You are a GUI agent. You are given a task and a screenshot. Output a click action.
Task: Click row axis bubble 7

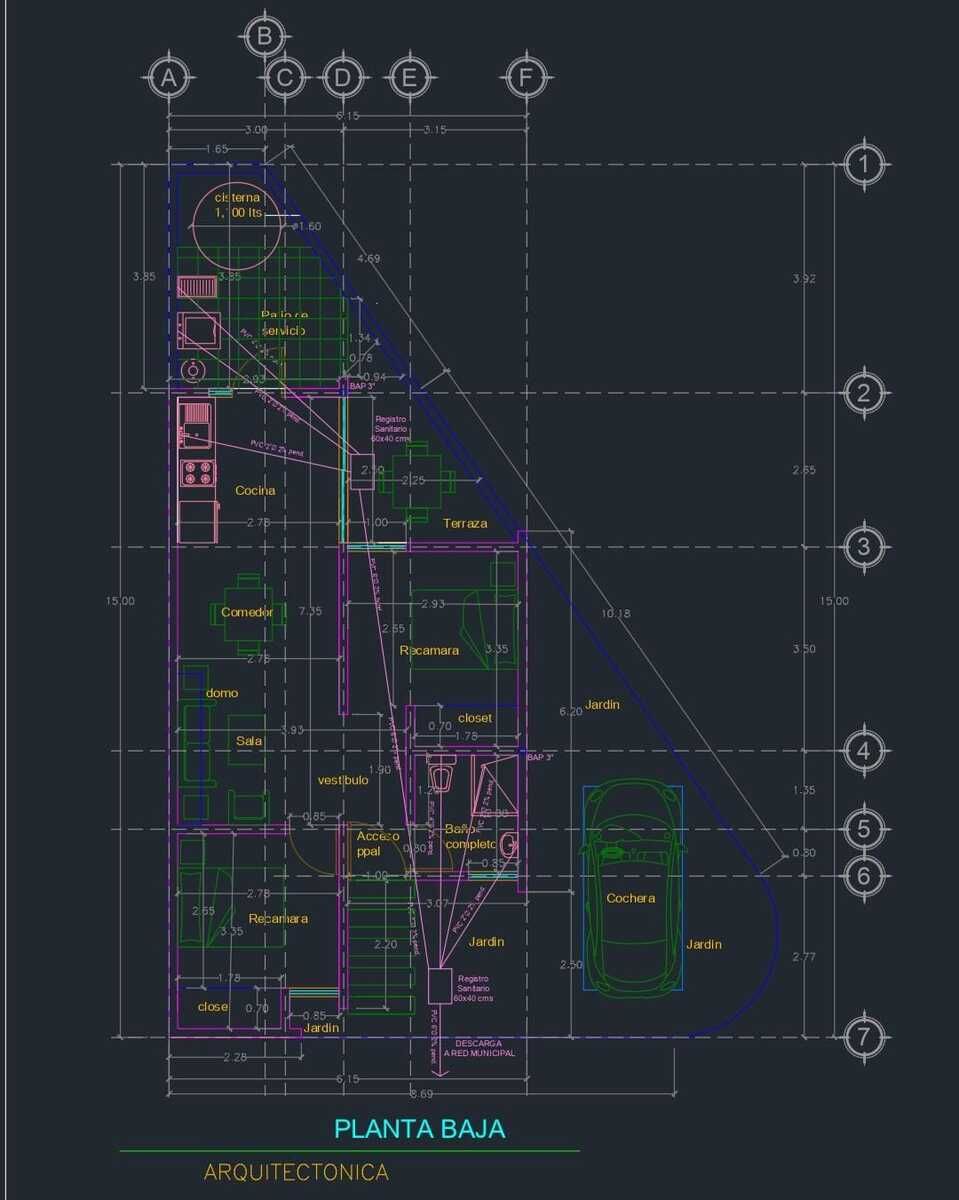864,1038
